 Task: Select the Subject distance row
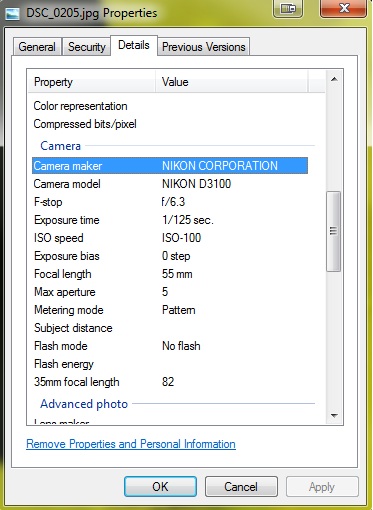point(170,328)
